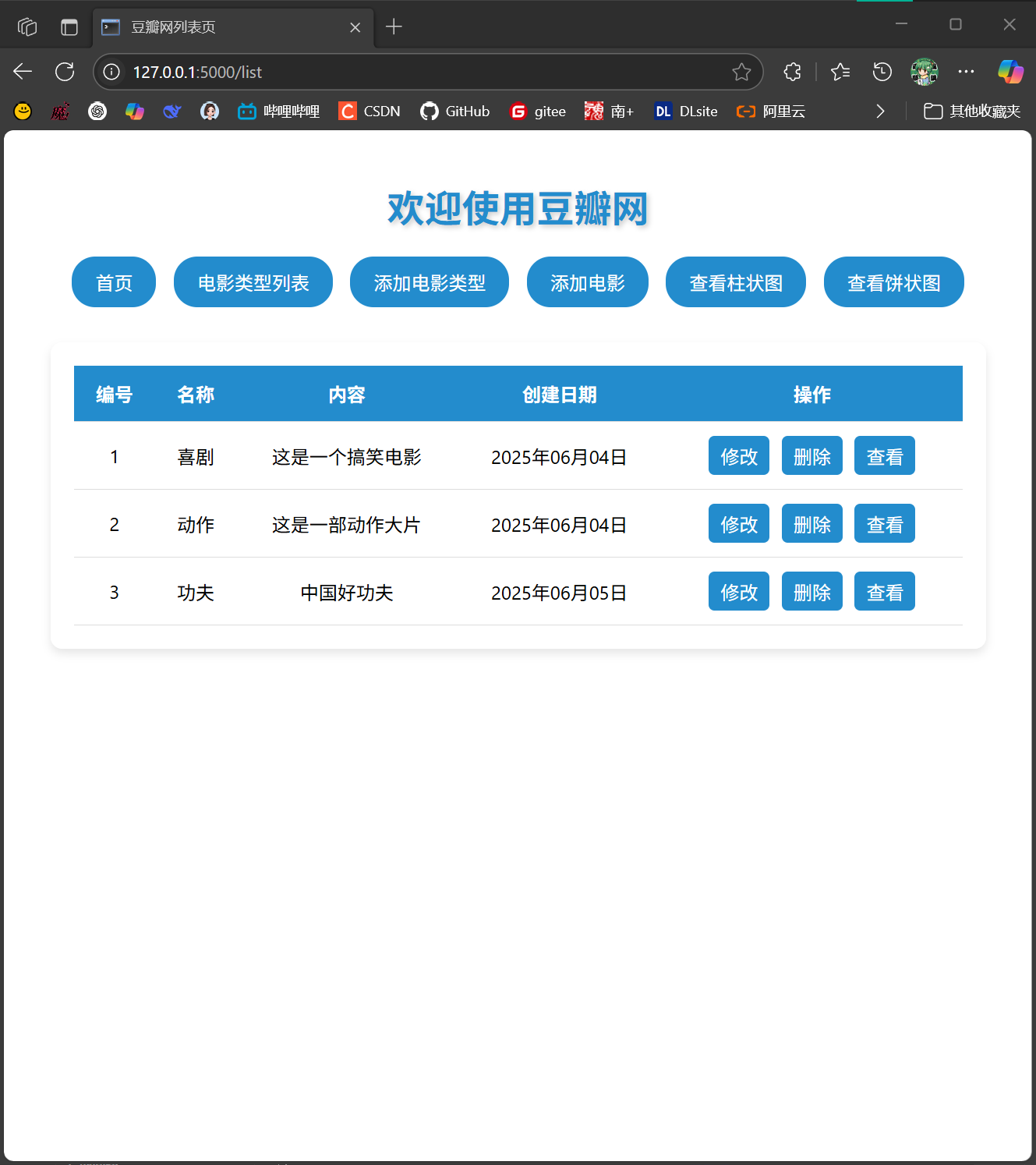Click 查看 for the 动作 row
Viewport: 1036px width, 1165px height.
885,523
